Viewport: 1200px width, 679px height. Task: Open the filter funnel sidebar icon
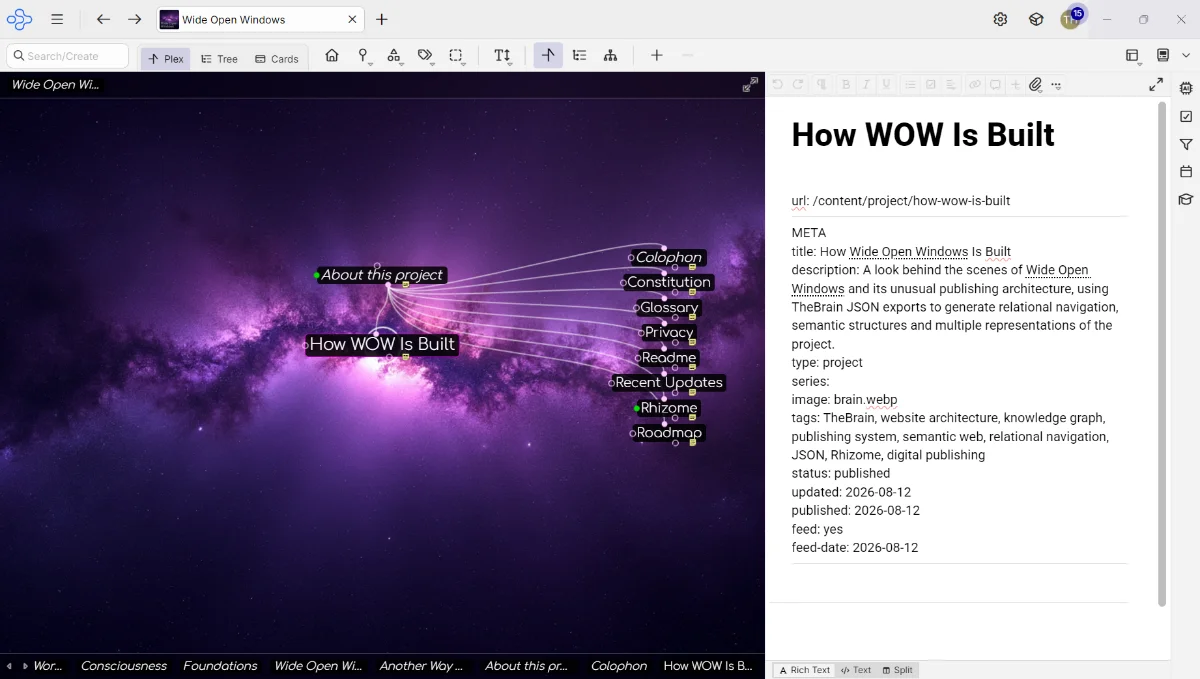pyautogui.click(x=1186, y=145)
